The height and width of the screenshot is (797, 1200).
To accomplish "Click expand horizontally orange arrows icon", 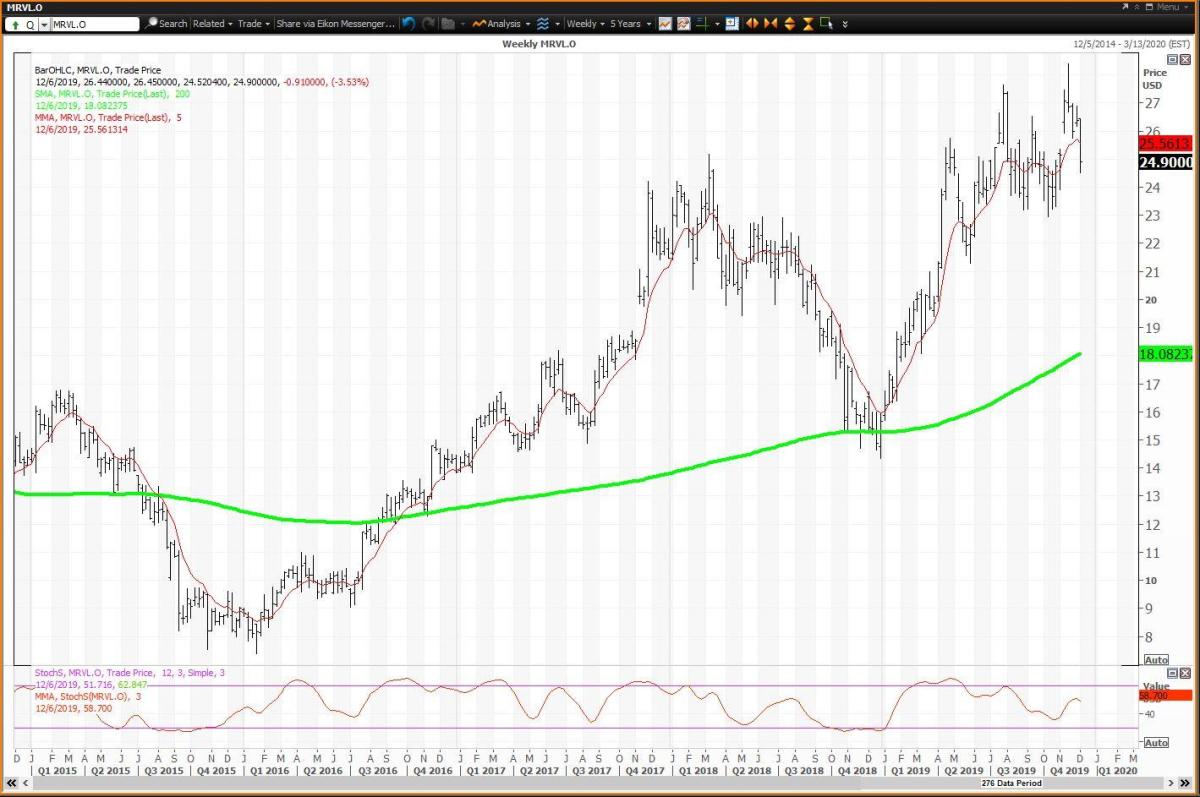I will pos(752,23).
